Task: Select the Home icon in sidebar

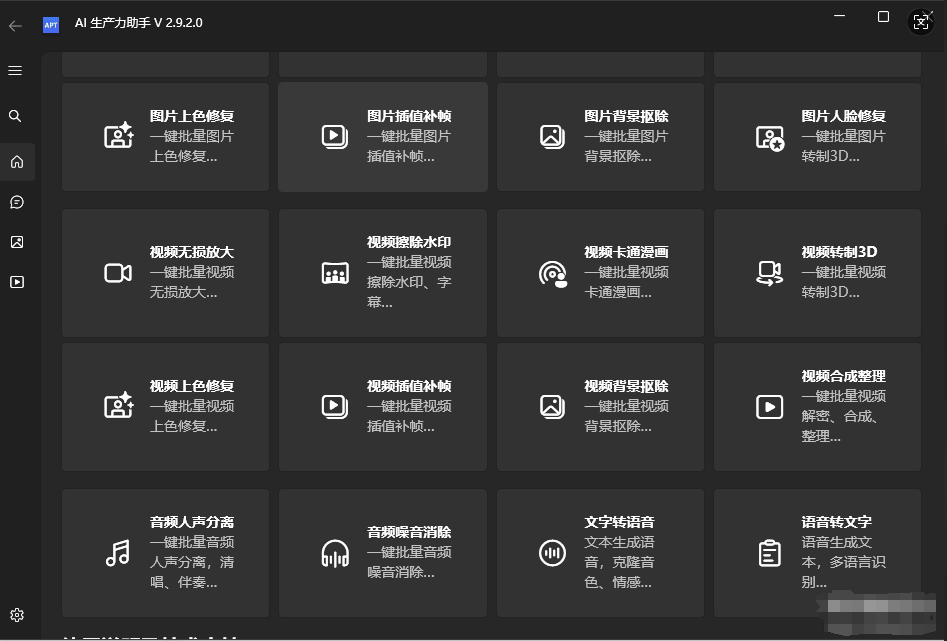Action: pyautogui.click(x=15, y=161)
